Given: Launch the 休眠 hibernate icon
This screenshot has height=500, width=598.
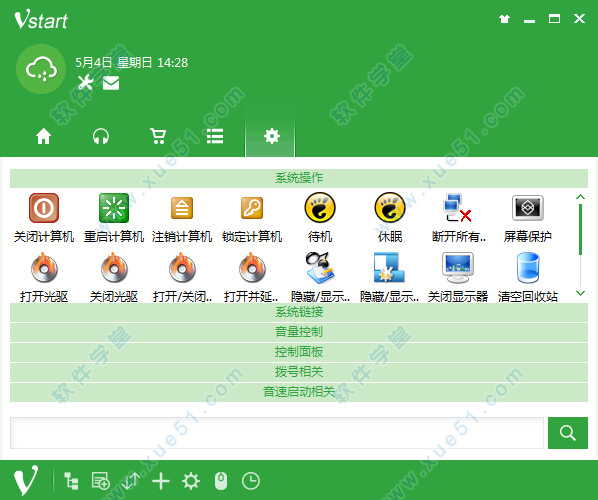Looking at the screenshot, I should tap(390, 208).
